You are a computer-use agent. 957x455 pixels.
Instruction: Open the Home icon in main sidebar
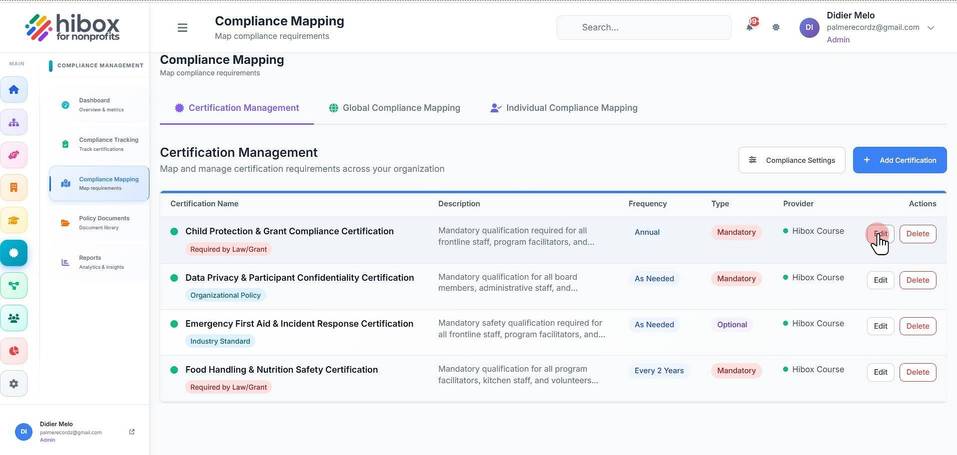[13, 90]
